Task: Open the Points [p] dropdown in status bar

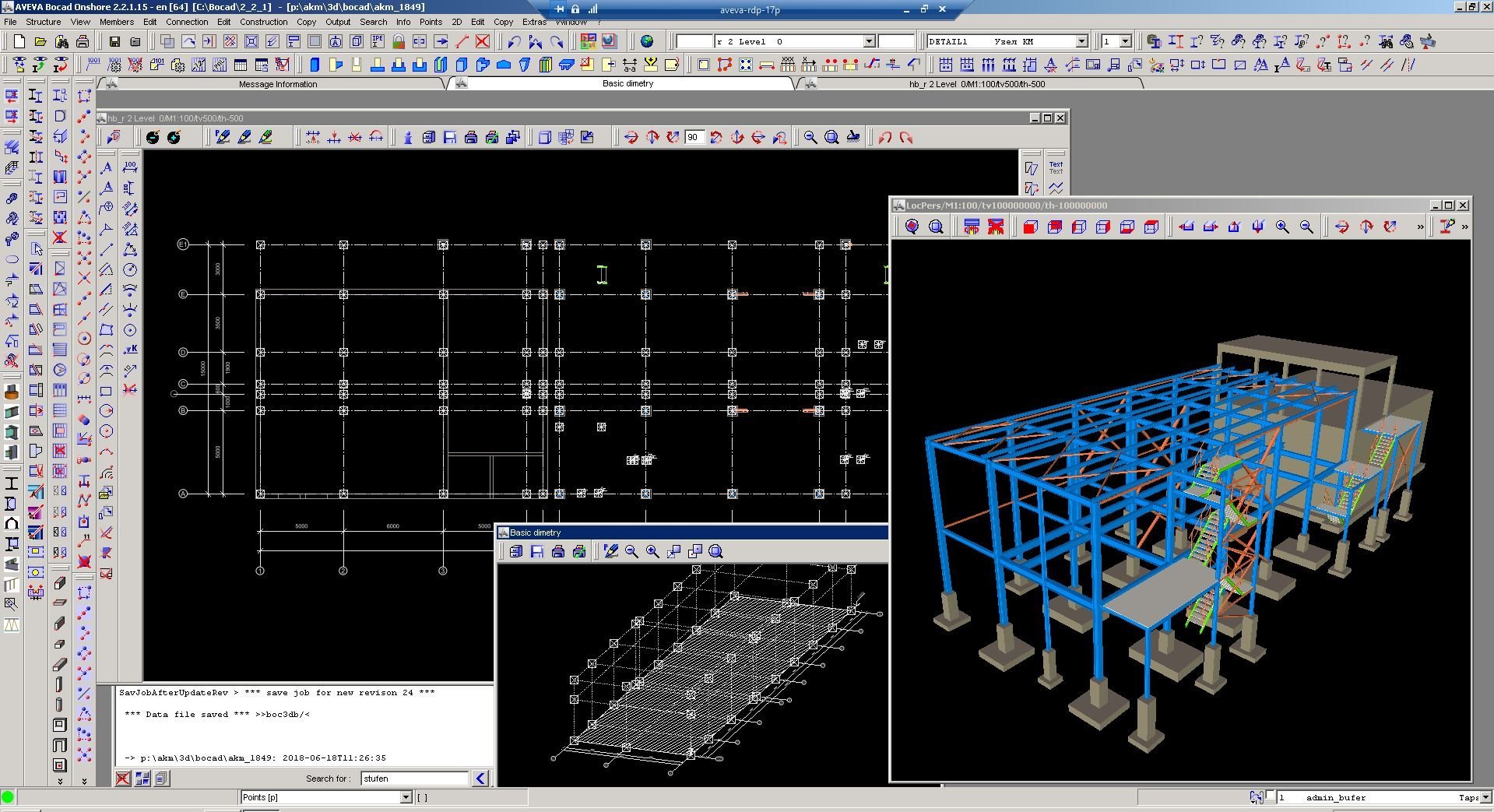Action: point(406,797)
